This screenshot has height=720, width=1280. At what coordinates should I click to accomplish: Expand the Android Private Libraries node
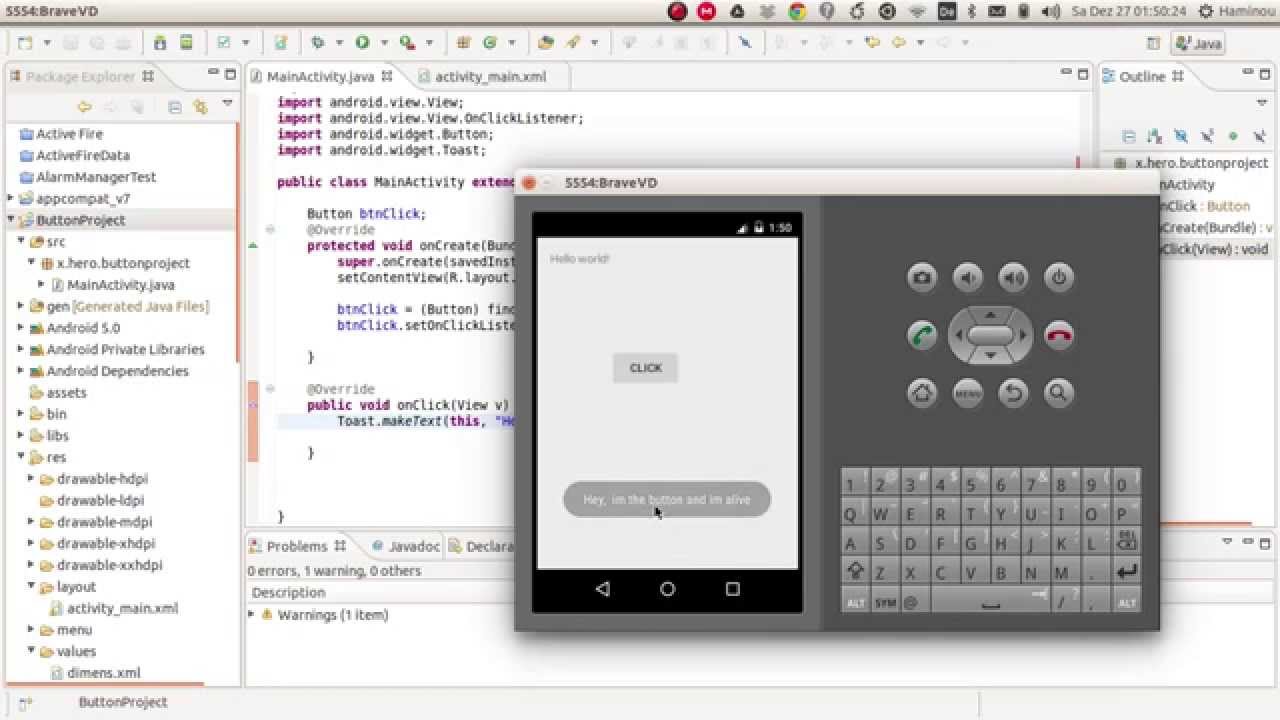tap(21, 349)
